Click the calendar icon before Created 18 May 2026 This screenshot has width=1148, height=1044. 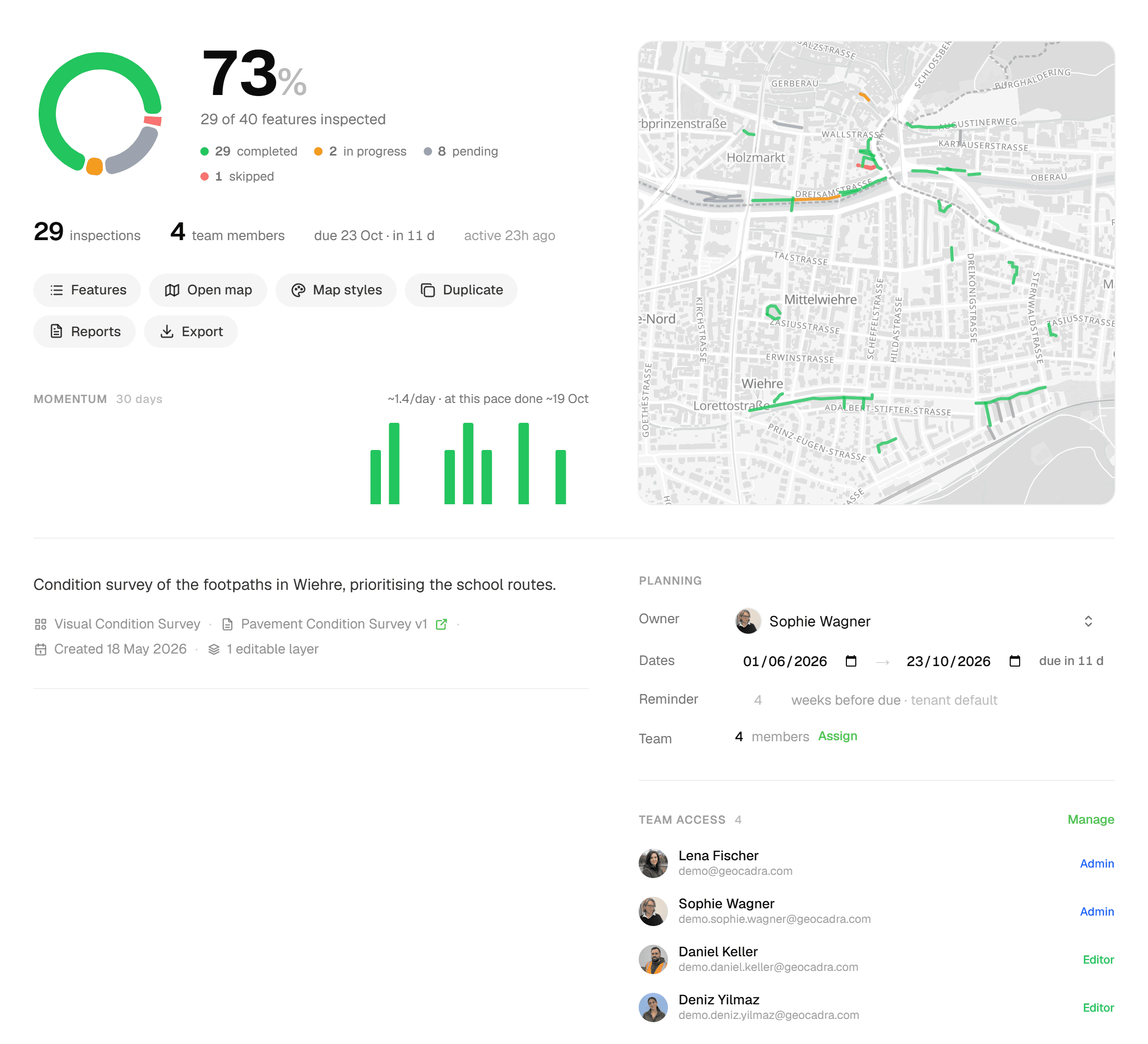[40, 649]
